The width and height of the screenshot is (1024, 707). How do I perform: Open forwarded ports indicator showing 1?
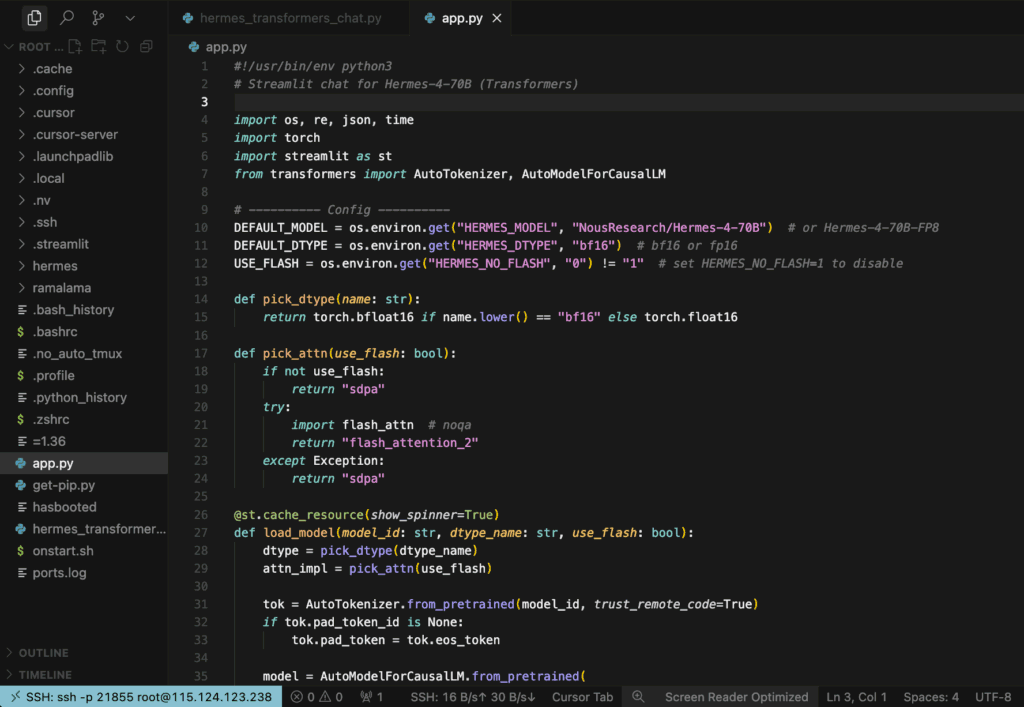372,697
